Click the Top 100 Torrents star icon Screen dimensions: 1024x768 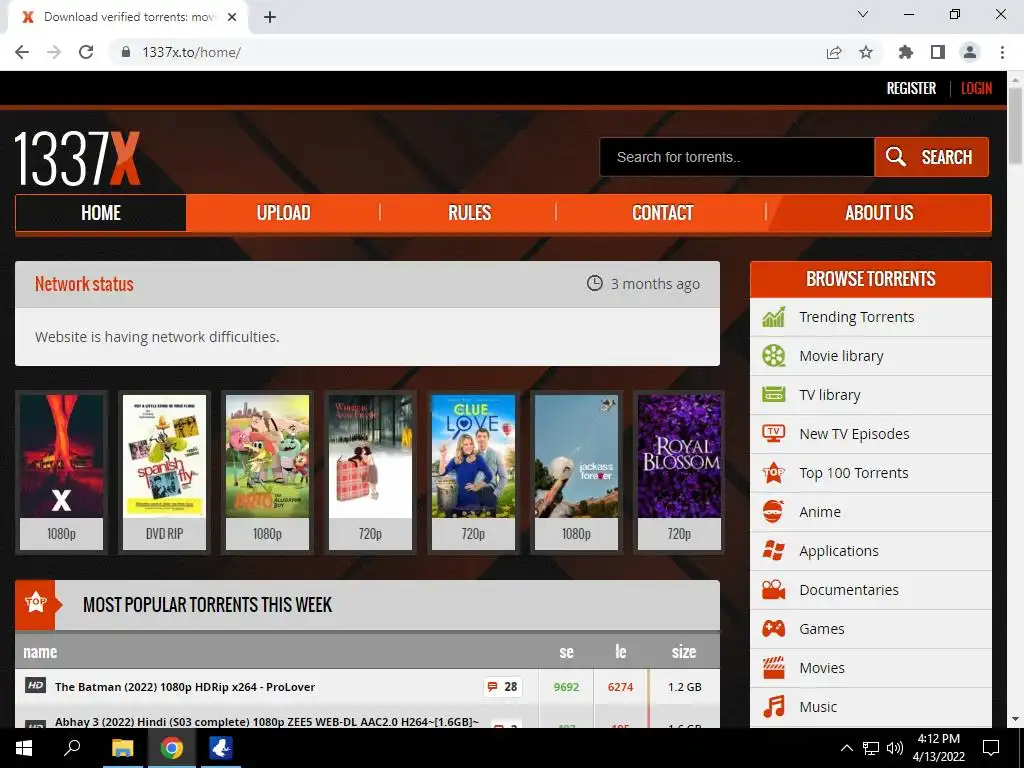pyautogui.click(x=773, y=473)
